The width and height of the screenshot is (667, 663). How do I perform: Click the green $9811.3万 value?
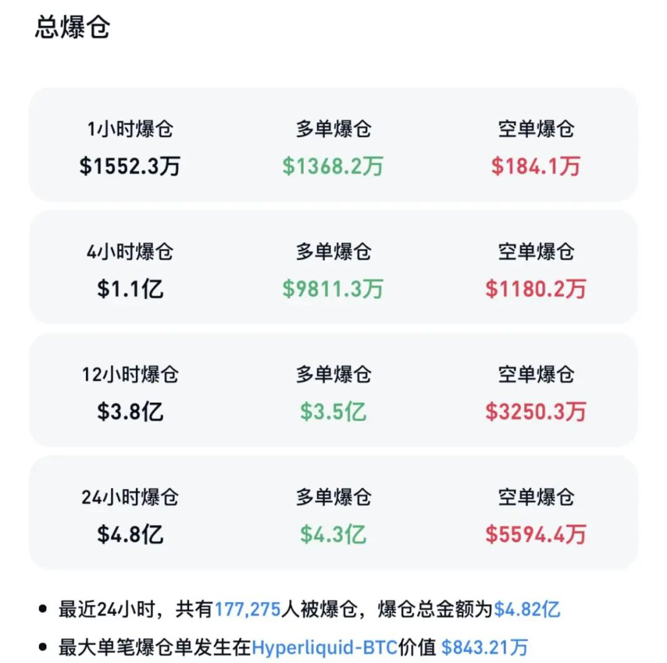click(x=333, y=289)
